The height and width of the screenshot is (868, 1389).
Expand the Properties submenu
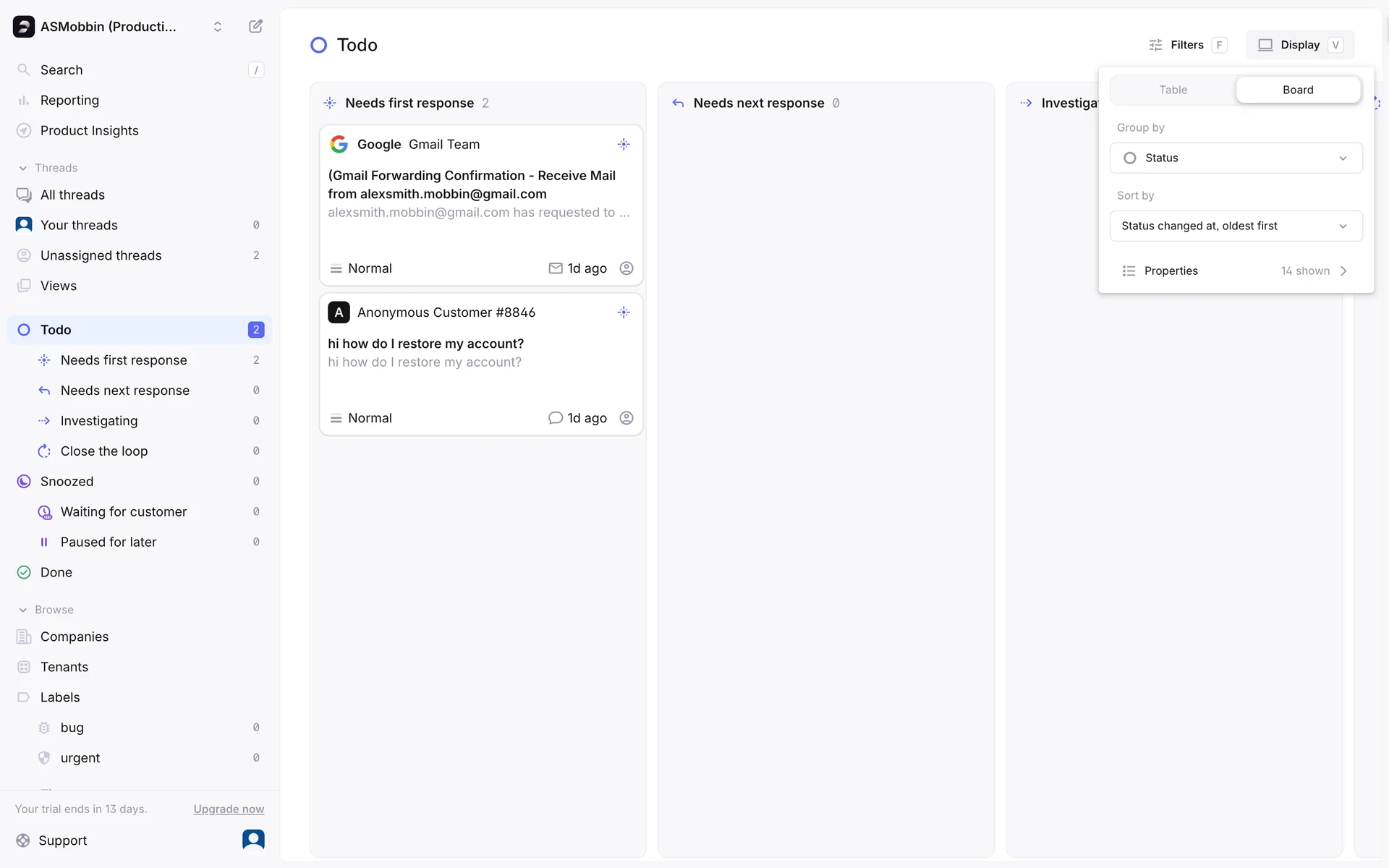click(x=1236, y=271)
